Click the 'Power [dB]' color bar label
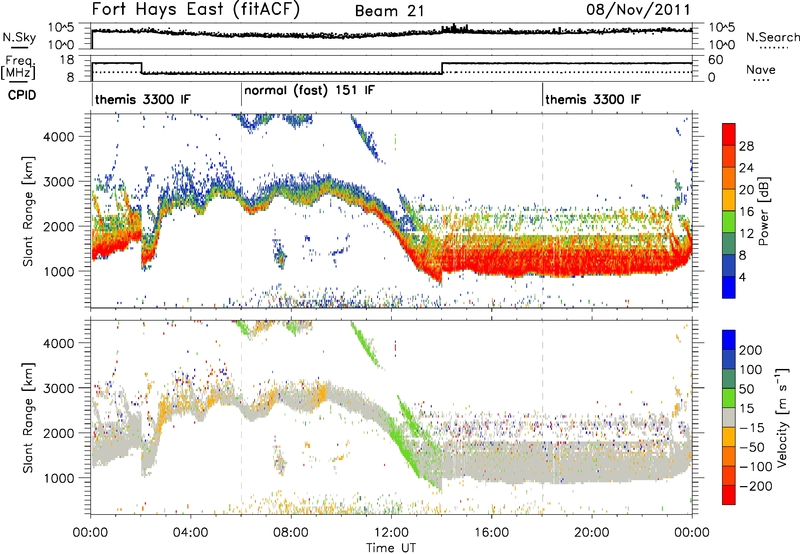 [763, 211]
